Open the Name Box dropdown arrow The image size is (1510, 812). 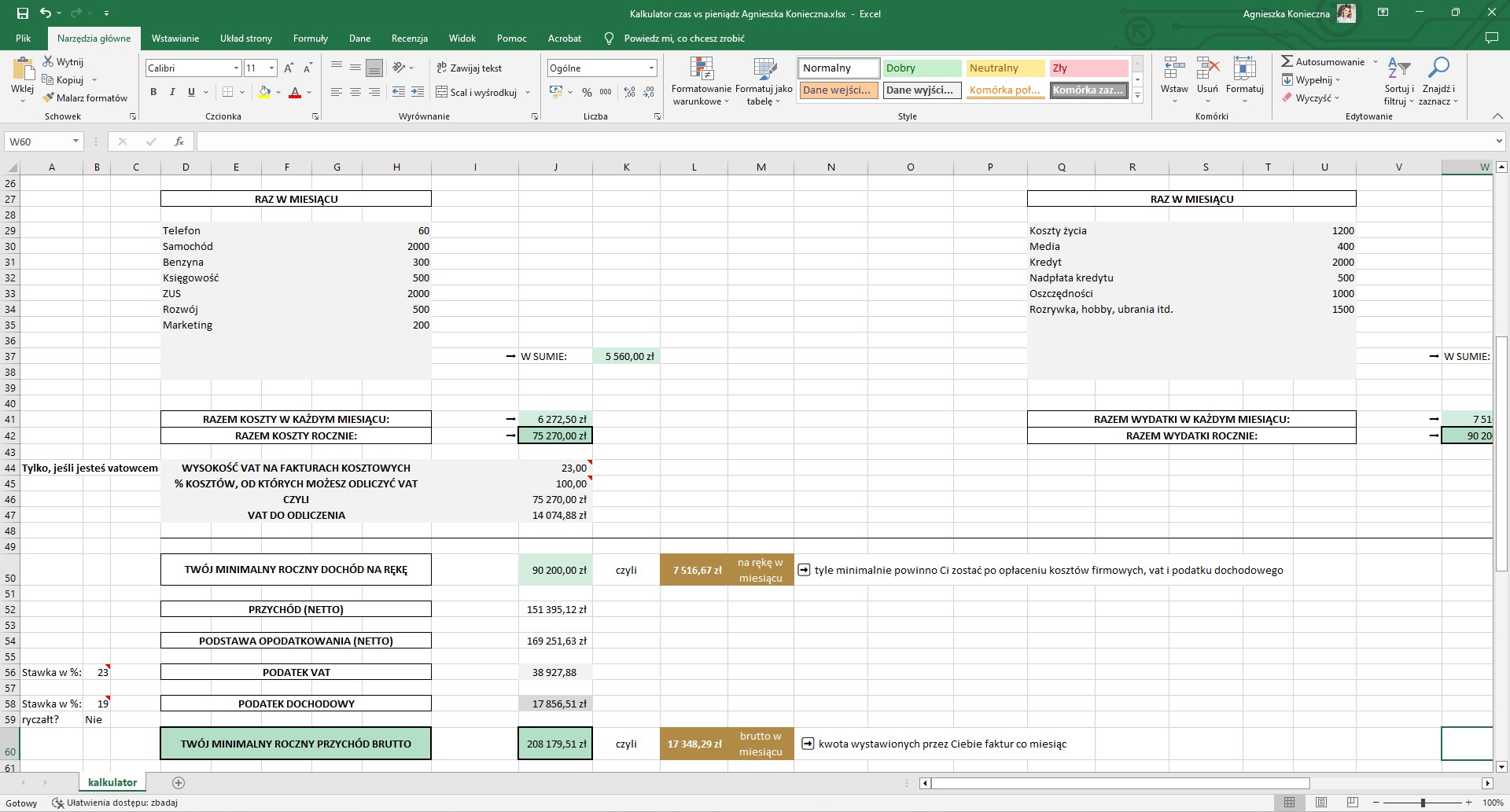click(x=75, y=141)
